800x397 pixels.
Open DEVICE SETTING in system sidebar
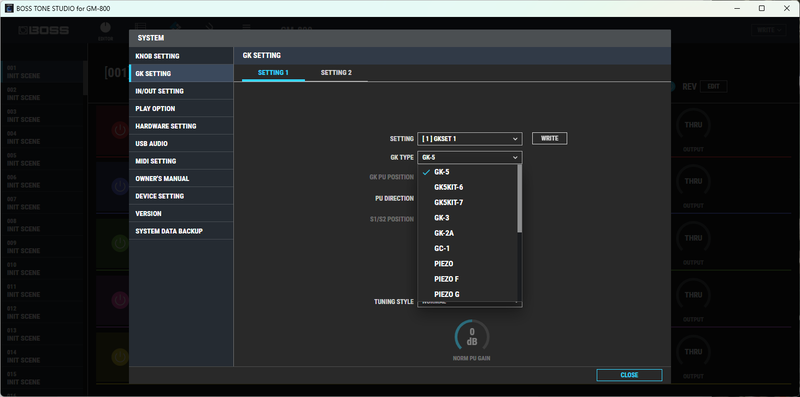click(181, 196)
